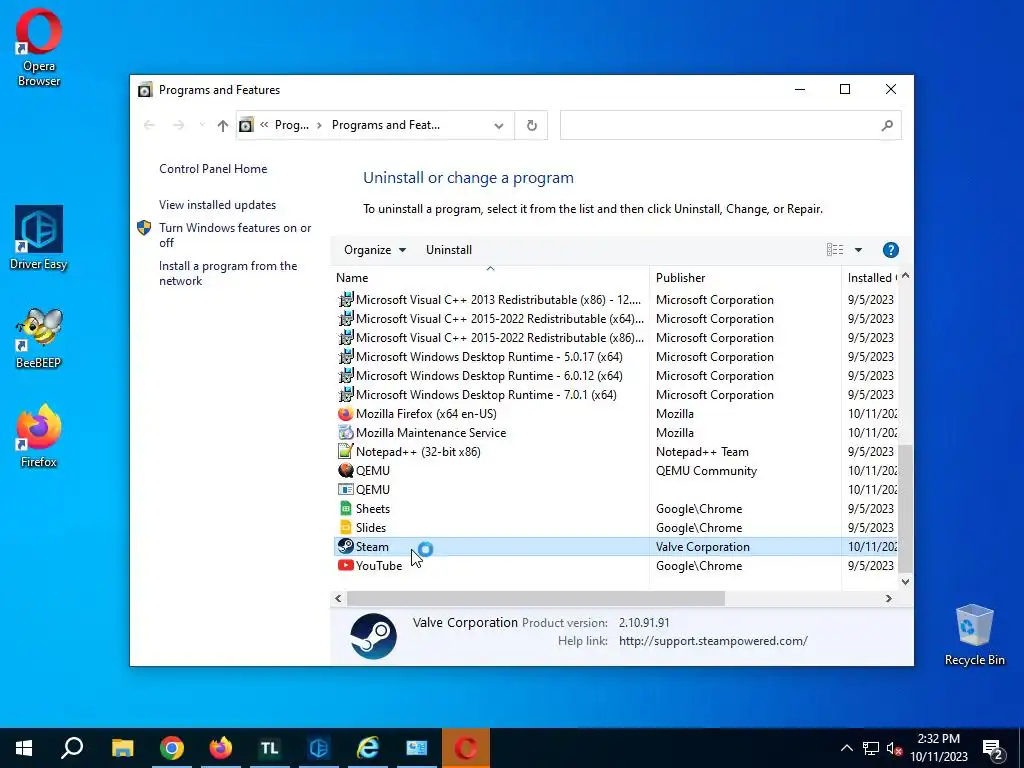Click the vertical scrollbar up arrow
The width and height of the screenshot is (1024, 768).
pyautogui.click(x=905, y=276)
